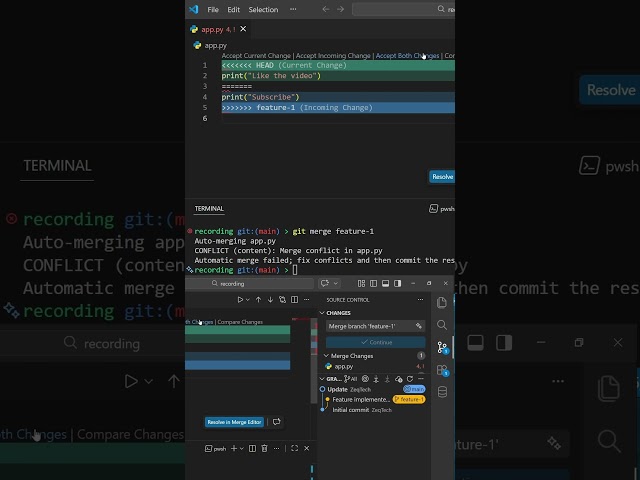Maximize the terminal panel
Viewport: 640px width, 480px height.
click(x=294, y=449)
